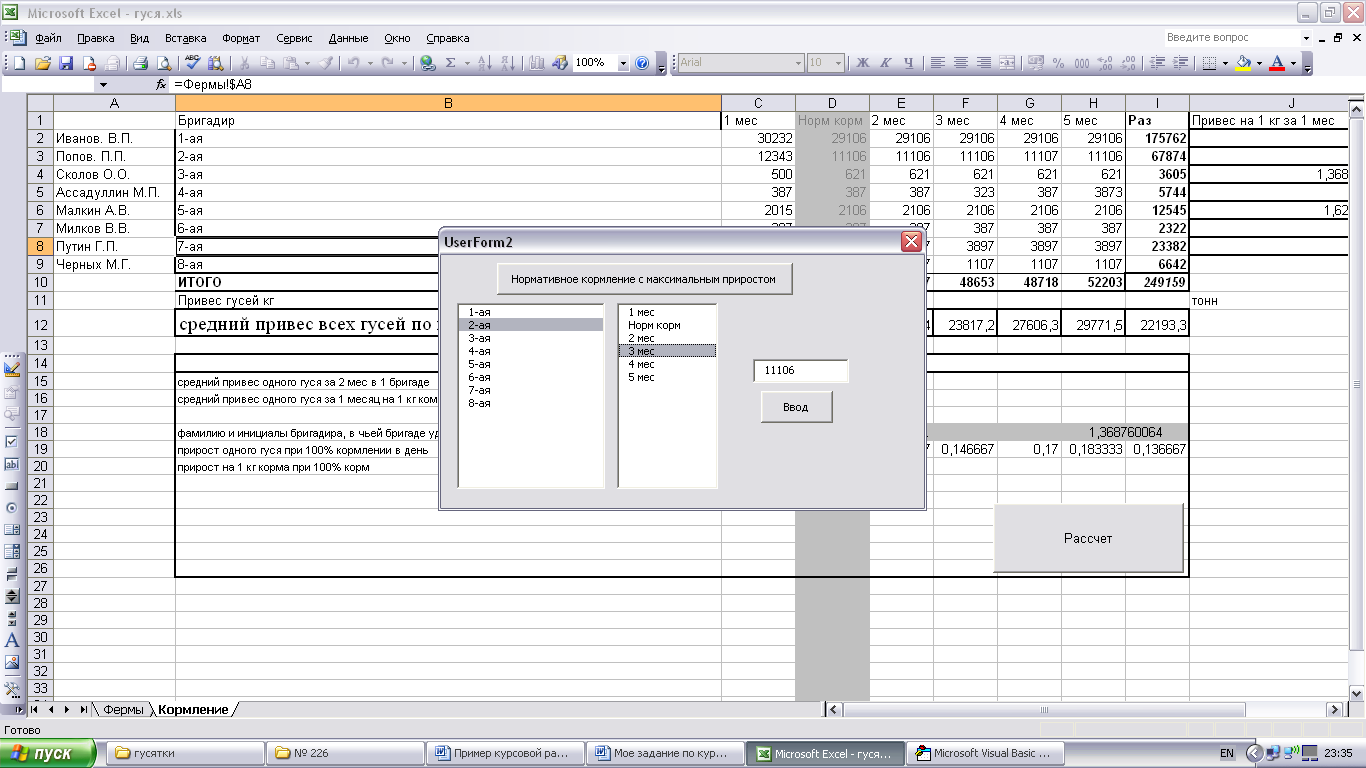Select the Checkbox control in the Control Toolbox
The width and height of the screenshot is (1366, 768).
click(x=12, y=441)
